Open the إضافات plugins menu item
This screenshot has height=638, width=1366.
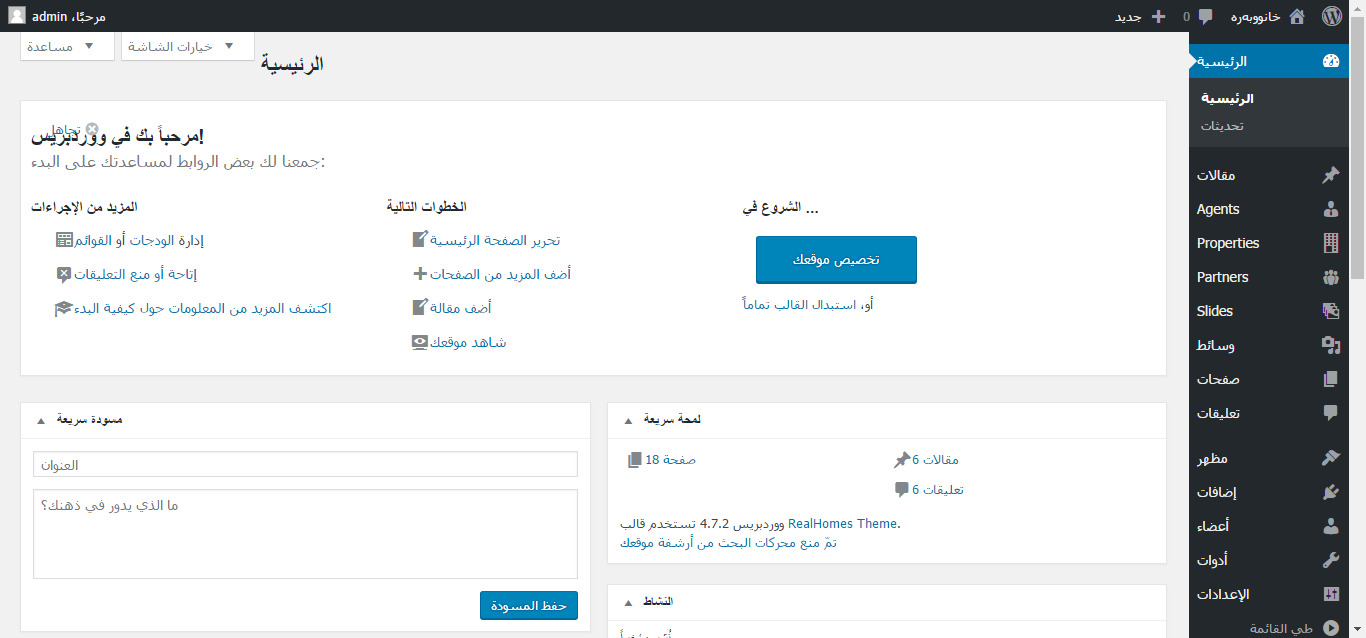(x=1216, y=491)
